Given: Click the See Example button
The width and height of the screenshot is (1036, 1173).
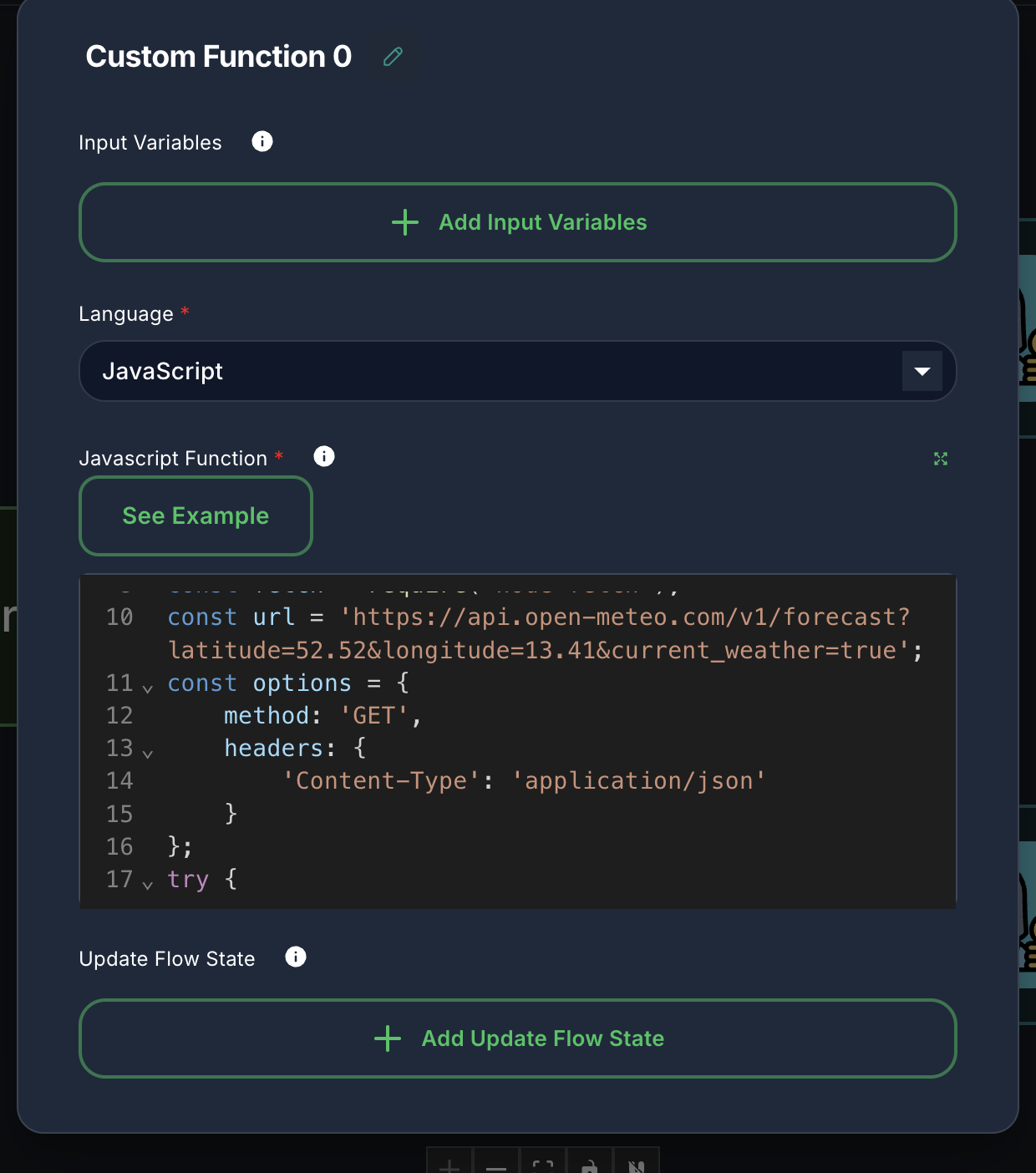Looking at the screenshot, I should pyautogui.click(x=196, y=515).
